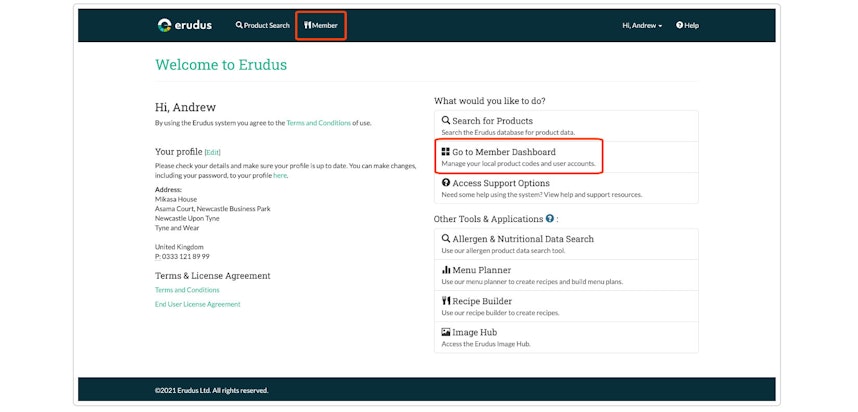858x412 pixels.
Task: Click the Member fork-and-knife icon
Action: (x=308, y=25)
